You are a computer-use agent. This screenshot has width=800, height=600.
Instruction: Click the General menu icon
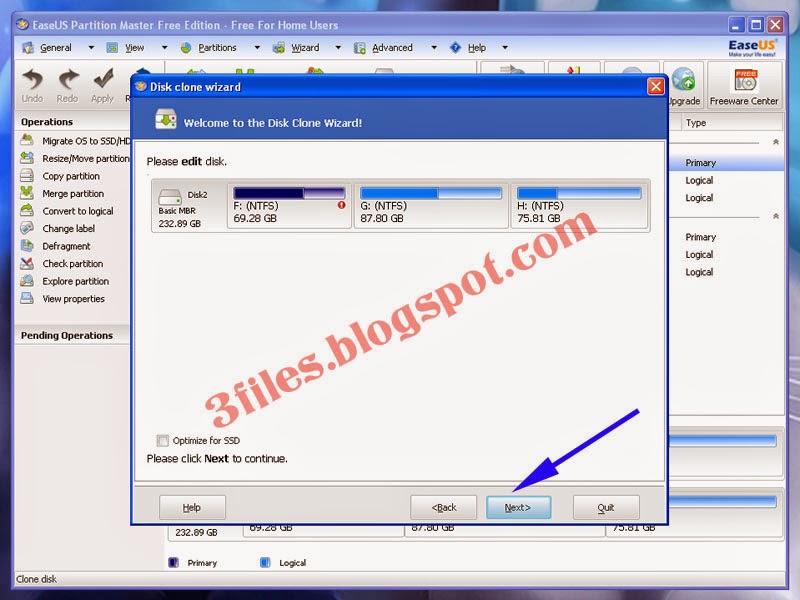point(28,48)
